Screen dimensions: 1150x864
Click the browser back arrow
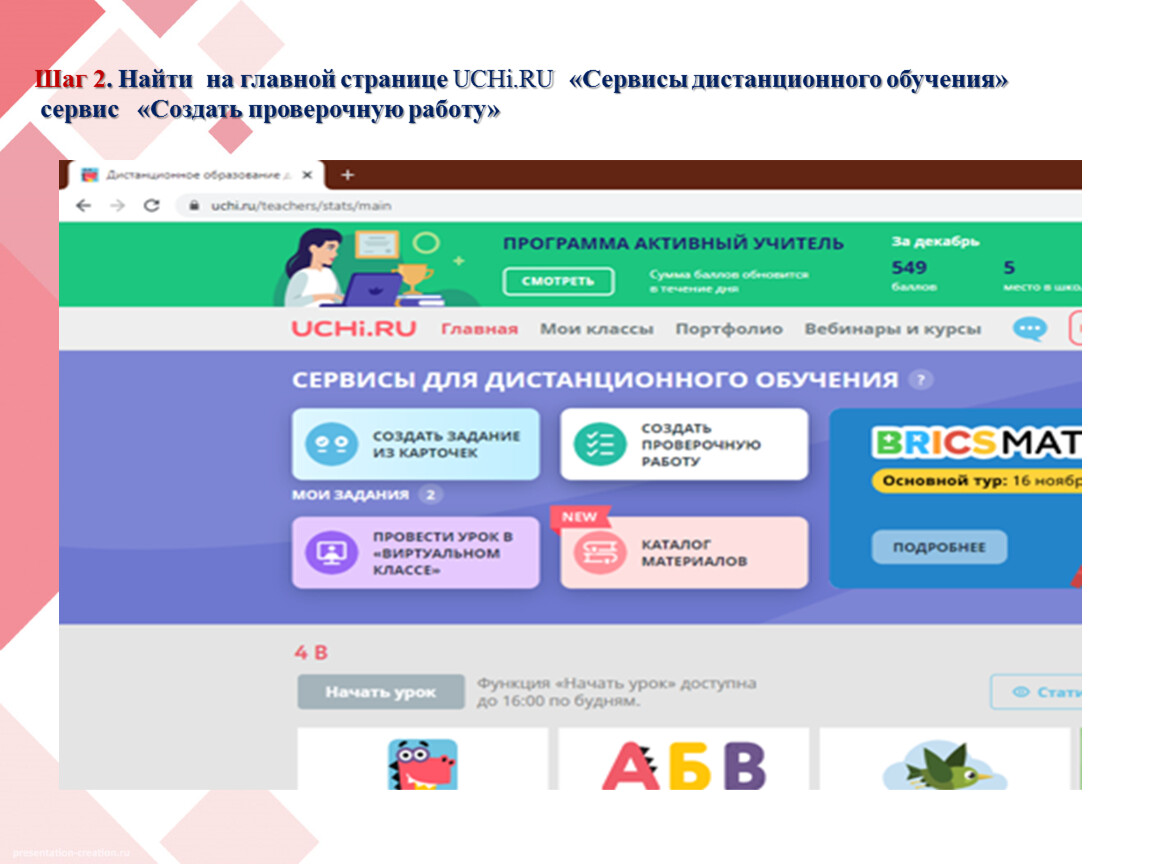point(83,206)
